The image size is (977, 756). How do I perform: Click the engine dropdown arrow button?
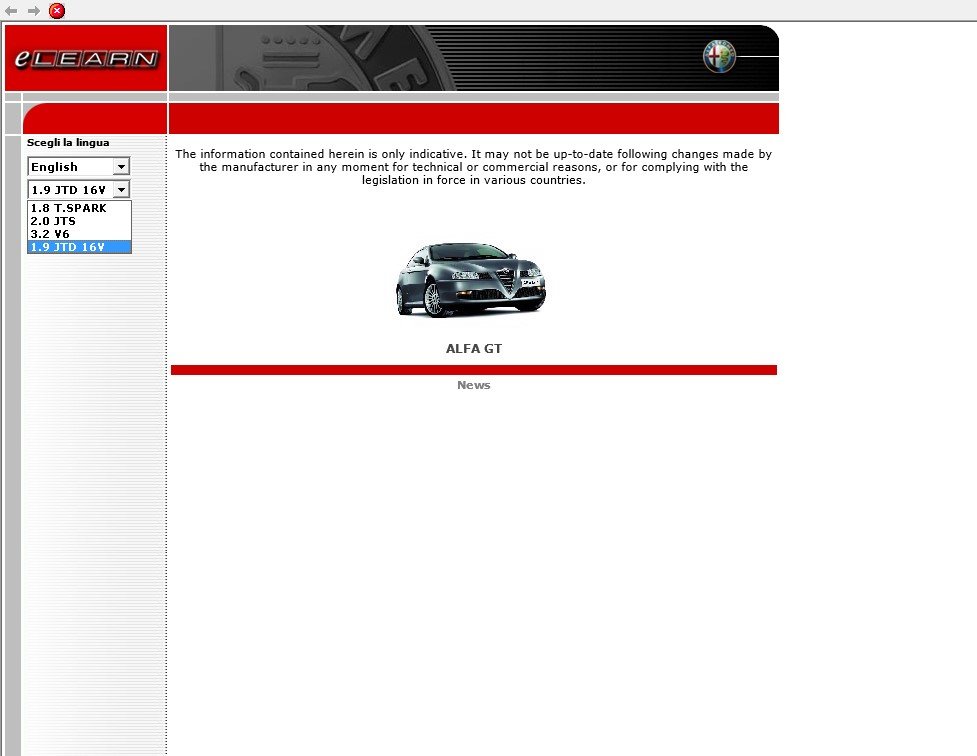point(122,189)
